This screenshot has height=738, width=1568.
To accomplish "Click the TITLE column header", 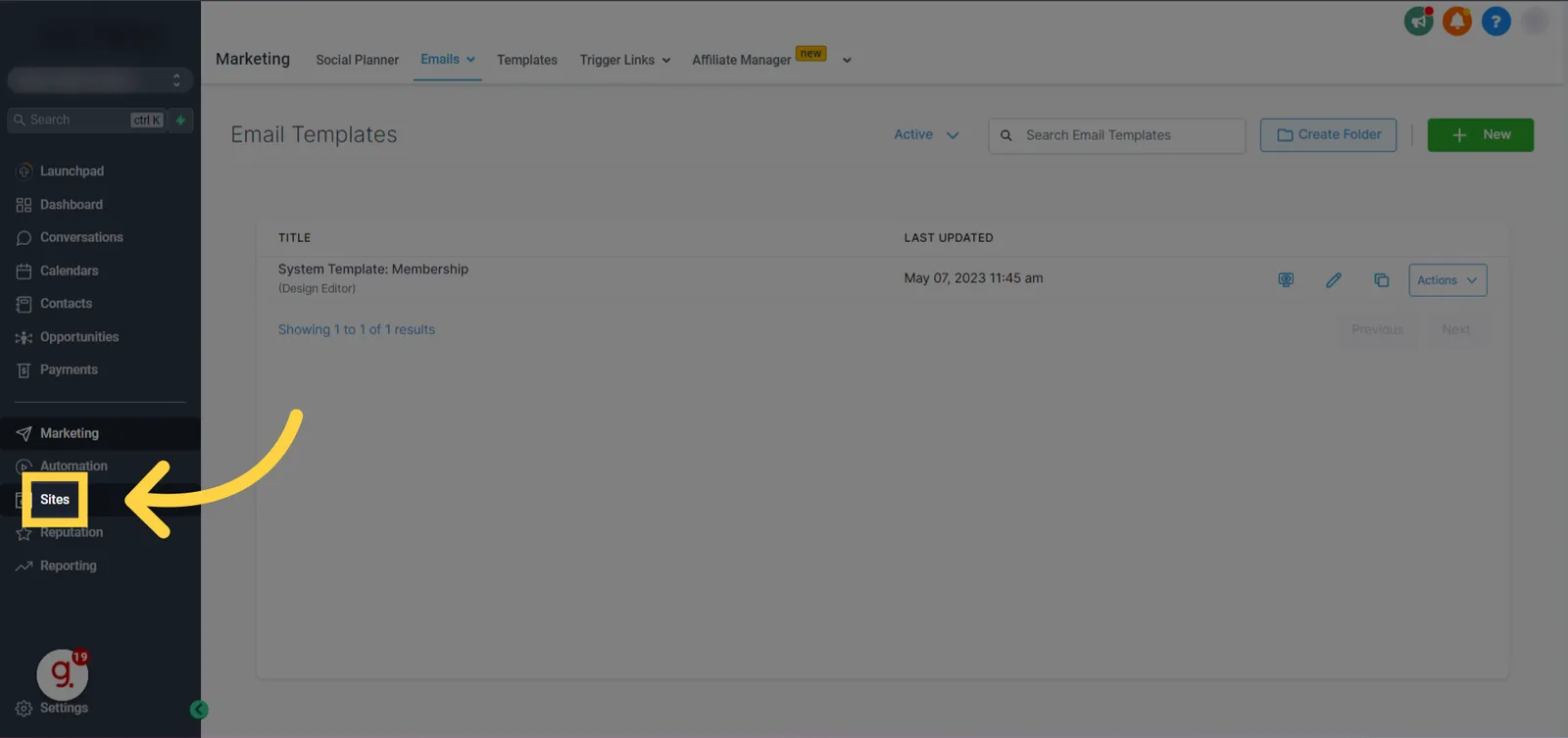I will point(294,238).
